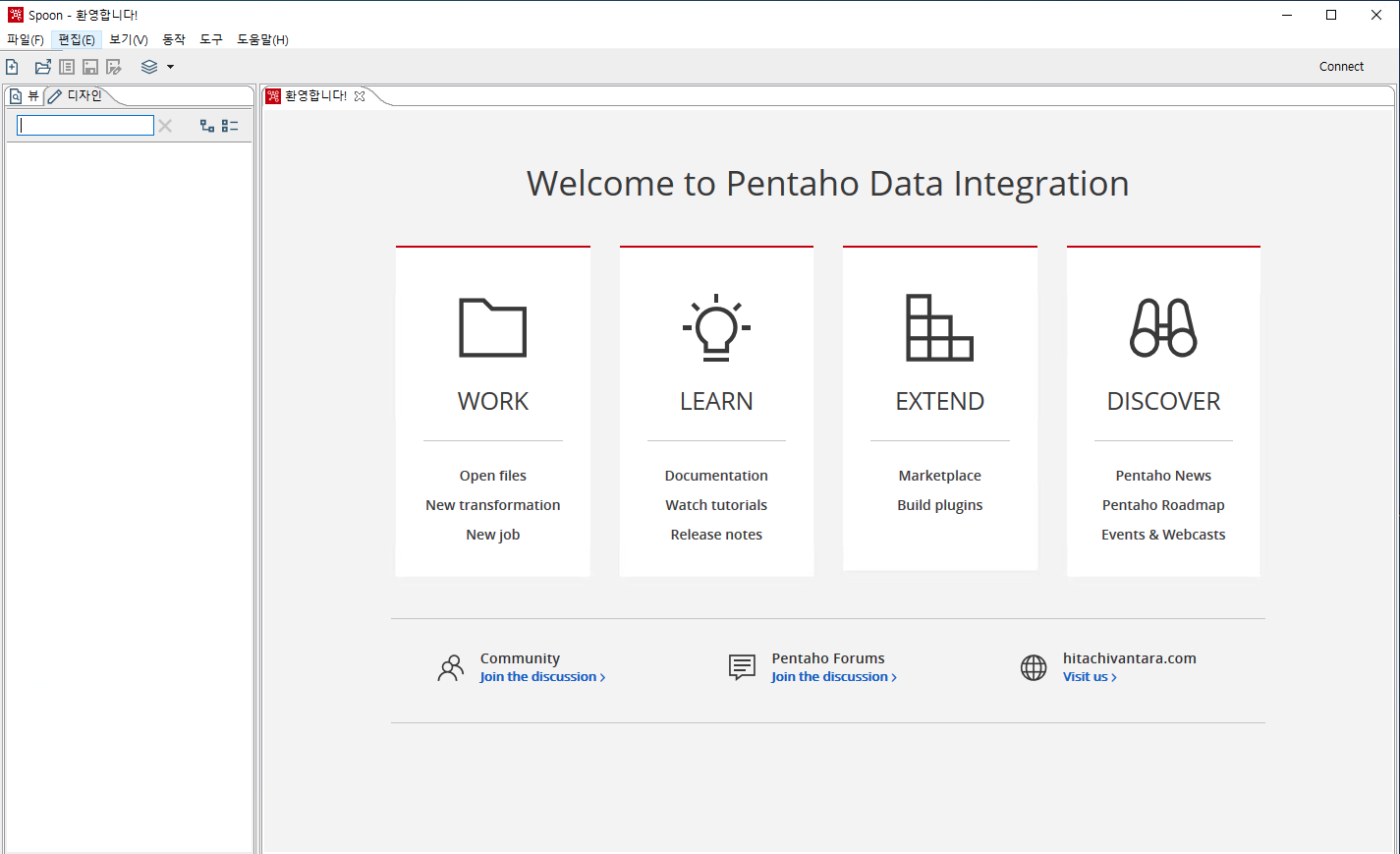The width and height of the screenshot is (1400, 854).
Task: Minimize the Spoon window
Action: [x=1287, y=15]
